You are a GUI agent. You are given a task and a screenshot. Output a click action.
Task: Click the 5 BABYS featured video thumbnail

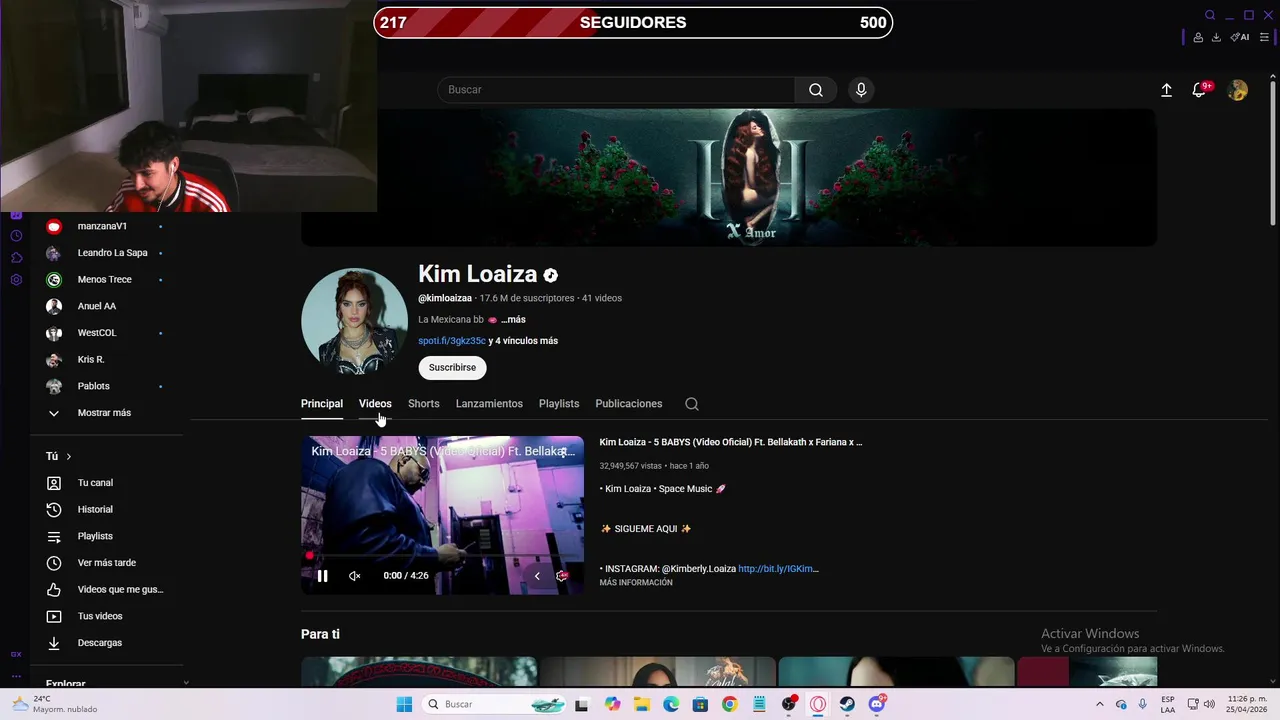point(442,515)
